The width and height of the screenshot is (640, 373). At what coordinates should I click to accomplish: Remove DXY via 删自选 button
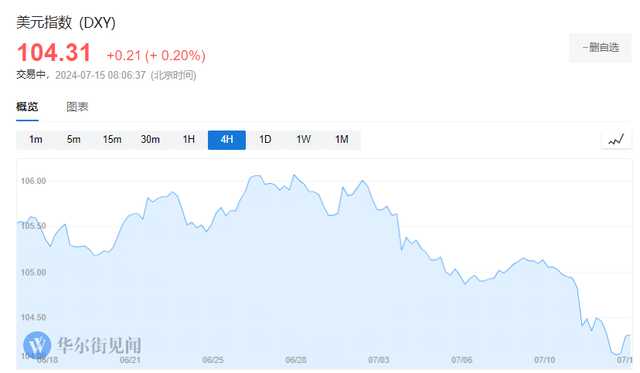(x=600, y=48)
